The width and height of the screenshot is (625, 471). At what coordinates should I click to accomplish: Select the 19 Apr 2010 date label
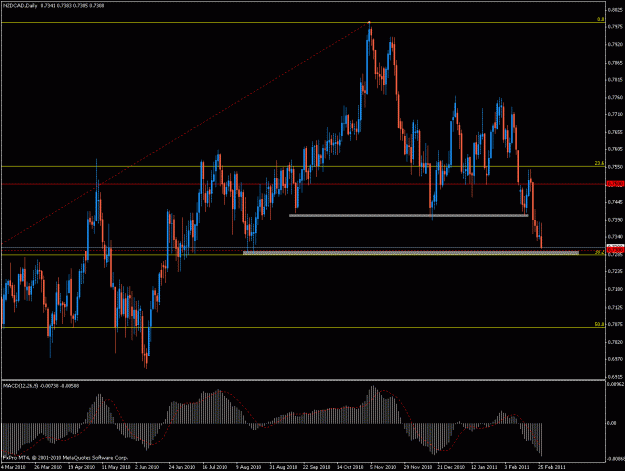pos(82,467)
